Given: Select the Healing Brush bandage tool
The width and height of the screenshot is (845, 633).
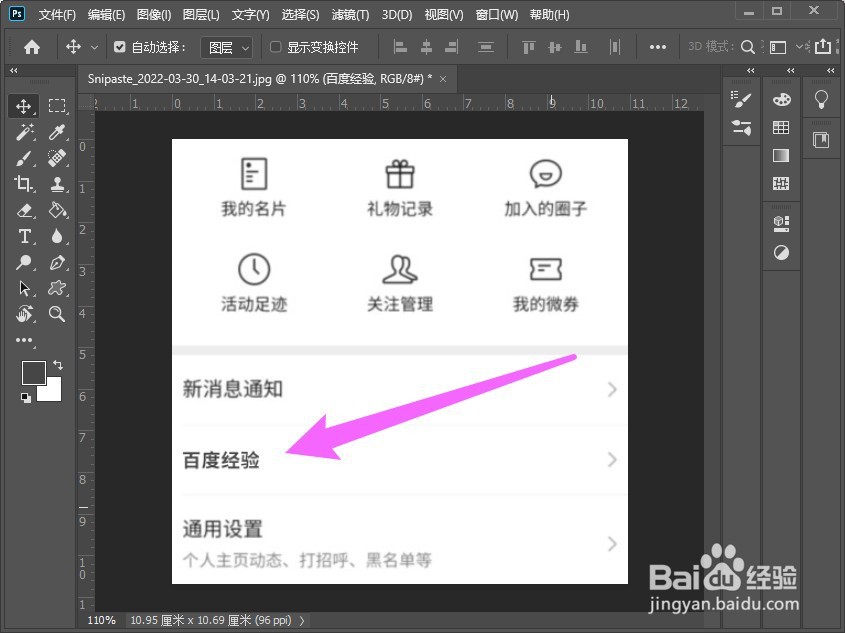Looking at the screenshot, I should 57,158.
